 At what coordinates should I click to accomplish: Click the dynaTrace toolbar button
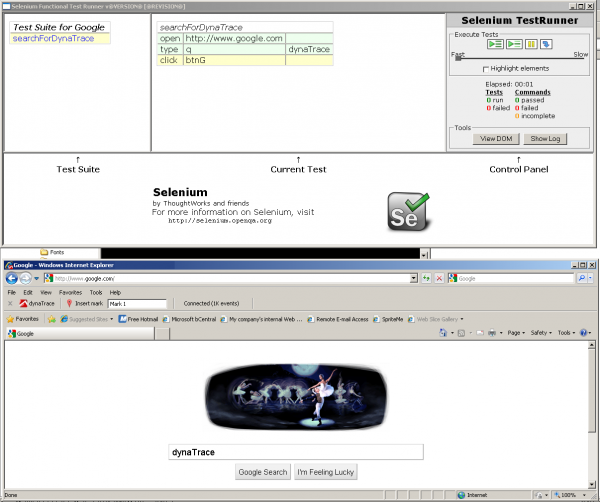(x=38, y=303)
